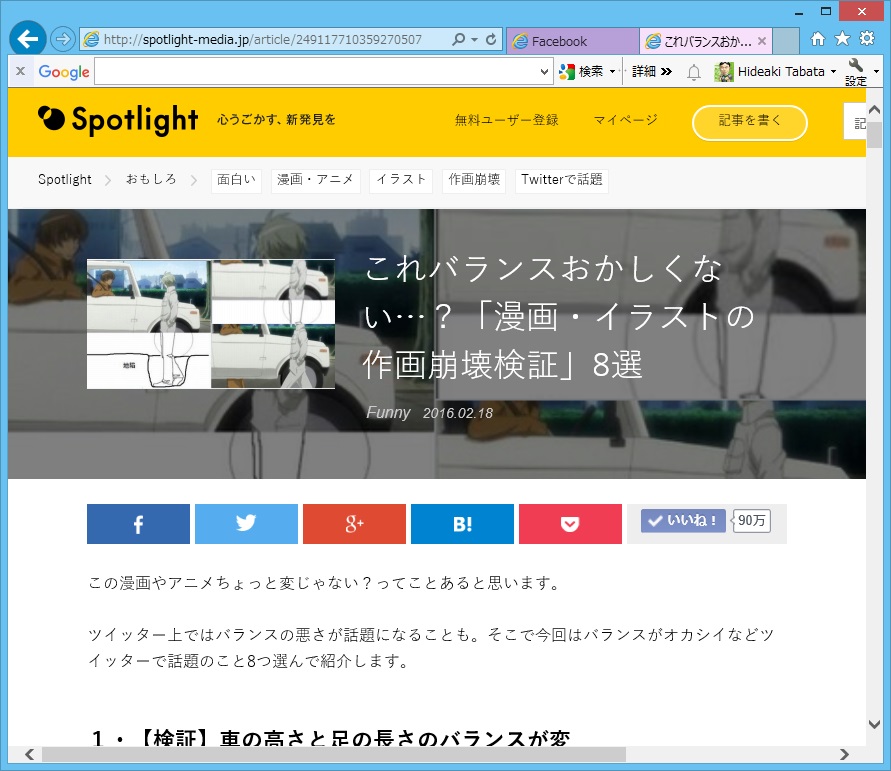
Task: Click the down arrow of the vertical scrollbar
Action: tap(874, 724)
